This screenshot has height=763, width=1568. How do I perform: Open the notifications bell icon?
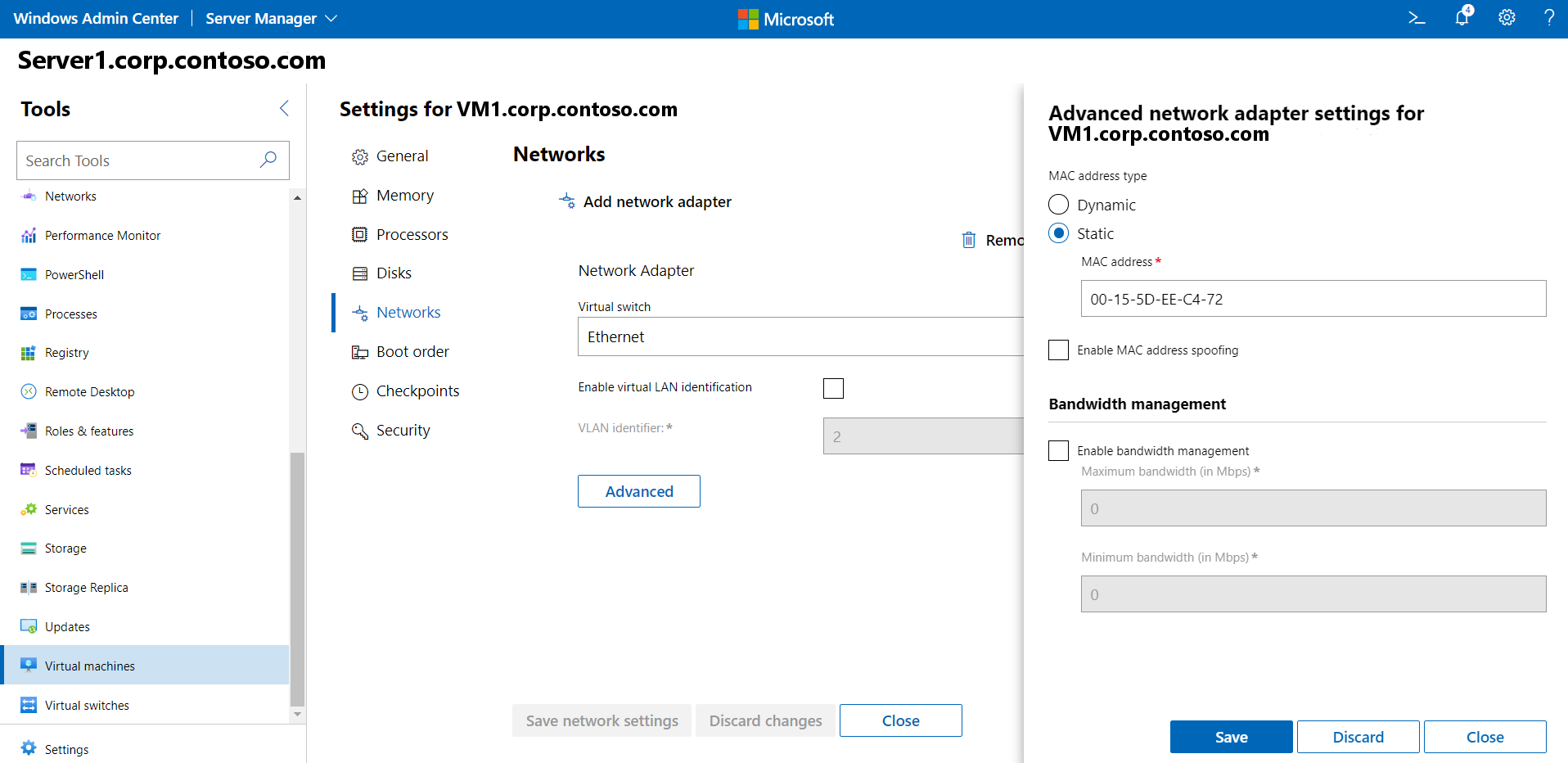click(x=1462, y=17)
